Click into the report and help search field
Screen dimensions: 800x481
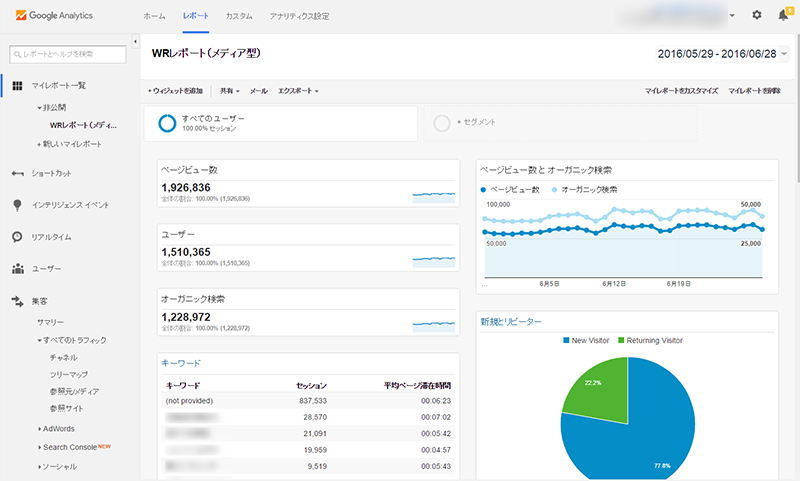pyautogui.click(x=68, y=54)
